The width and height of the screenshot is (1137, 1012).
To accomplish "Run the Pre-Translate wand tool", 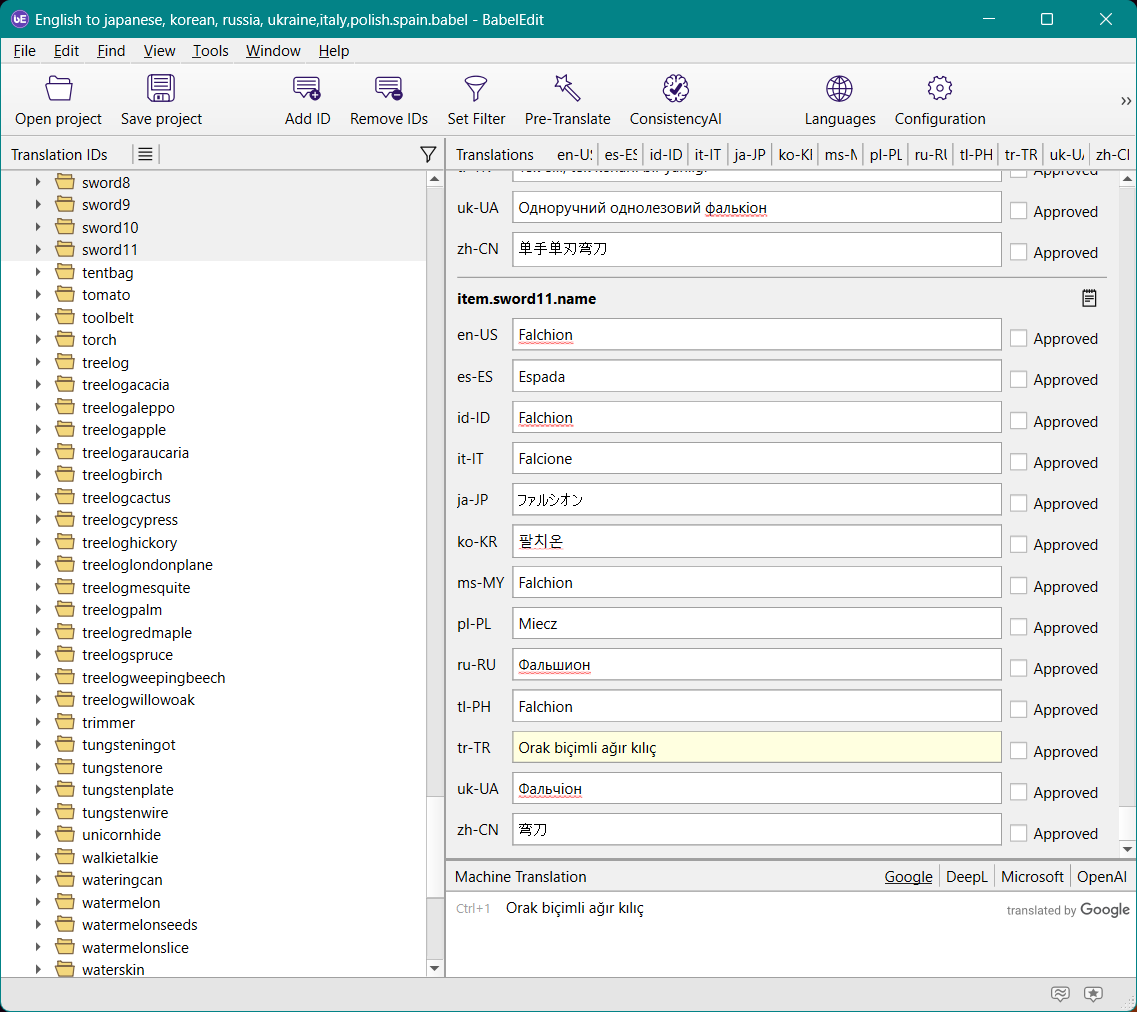I will [567, 89].
